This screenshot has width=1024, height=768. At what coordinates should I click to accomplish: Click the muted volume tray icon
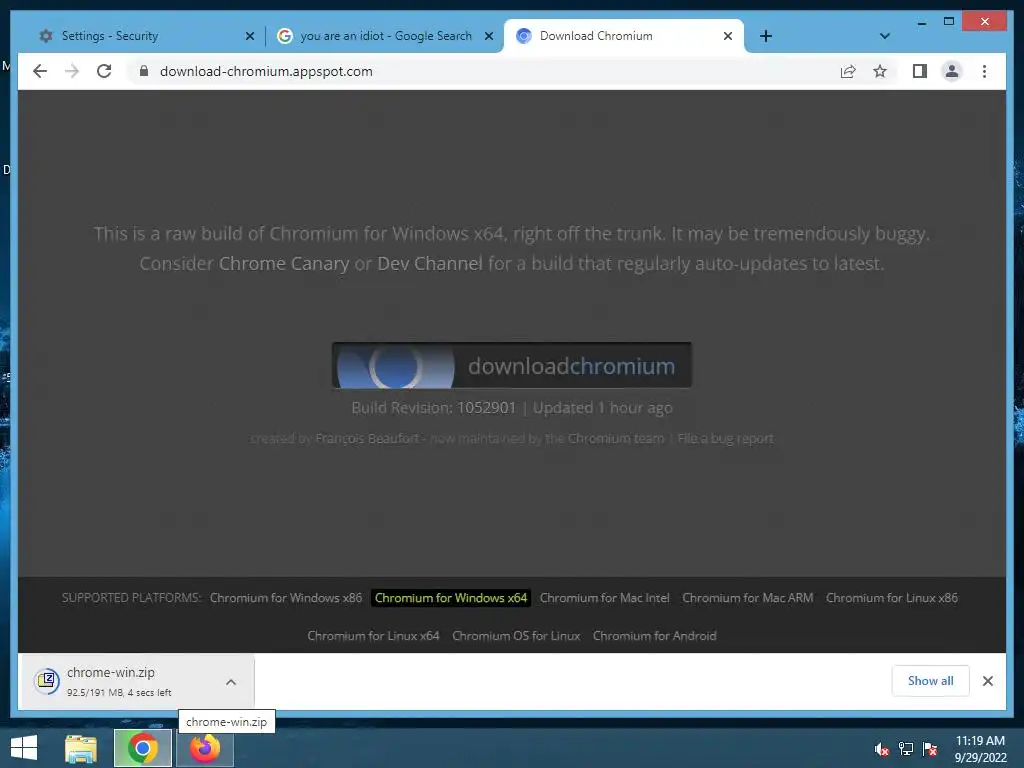[x=881, y=749]
